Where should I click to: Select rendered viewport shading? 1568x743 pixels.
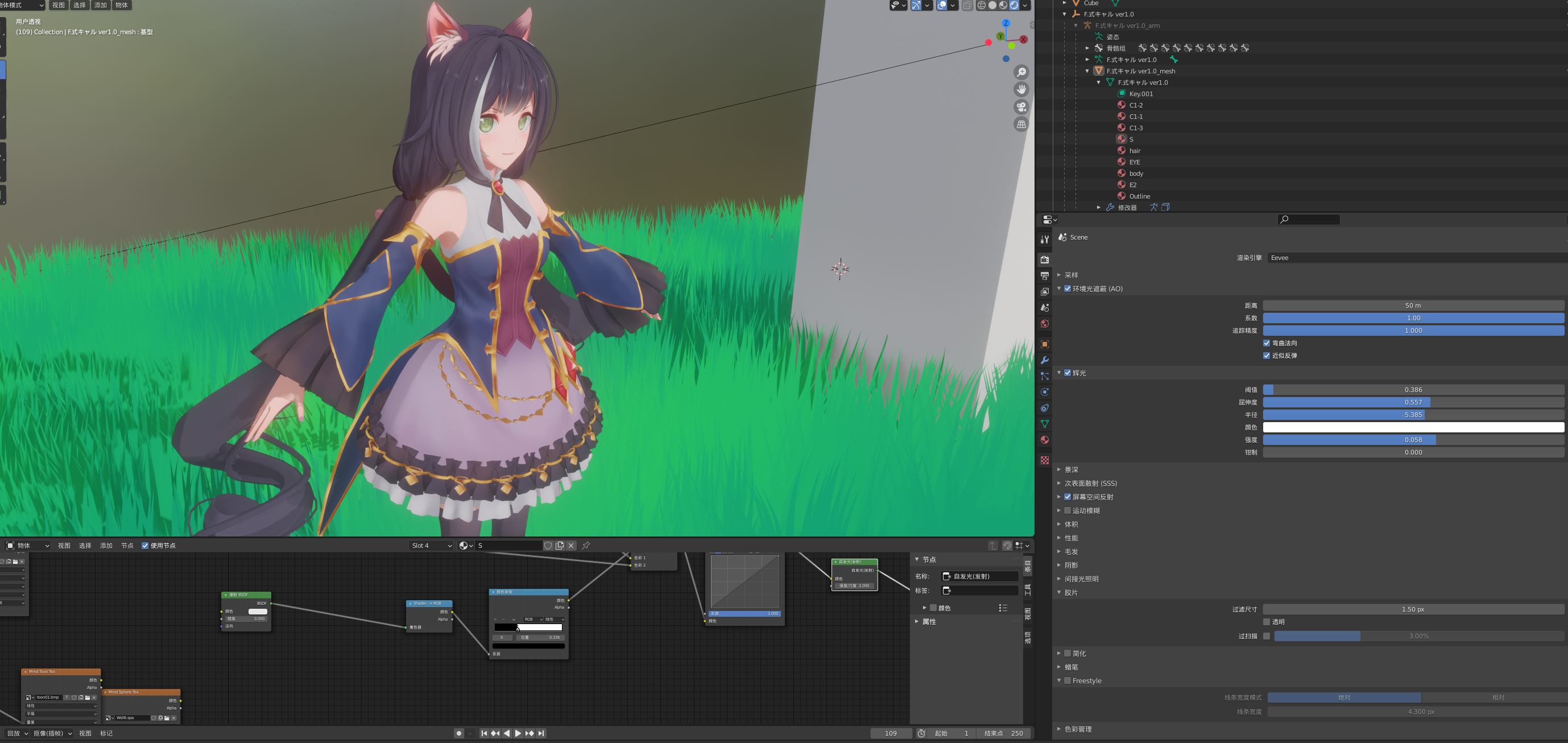(x=1014, y=6)
